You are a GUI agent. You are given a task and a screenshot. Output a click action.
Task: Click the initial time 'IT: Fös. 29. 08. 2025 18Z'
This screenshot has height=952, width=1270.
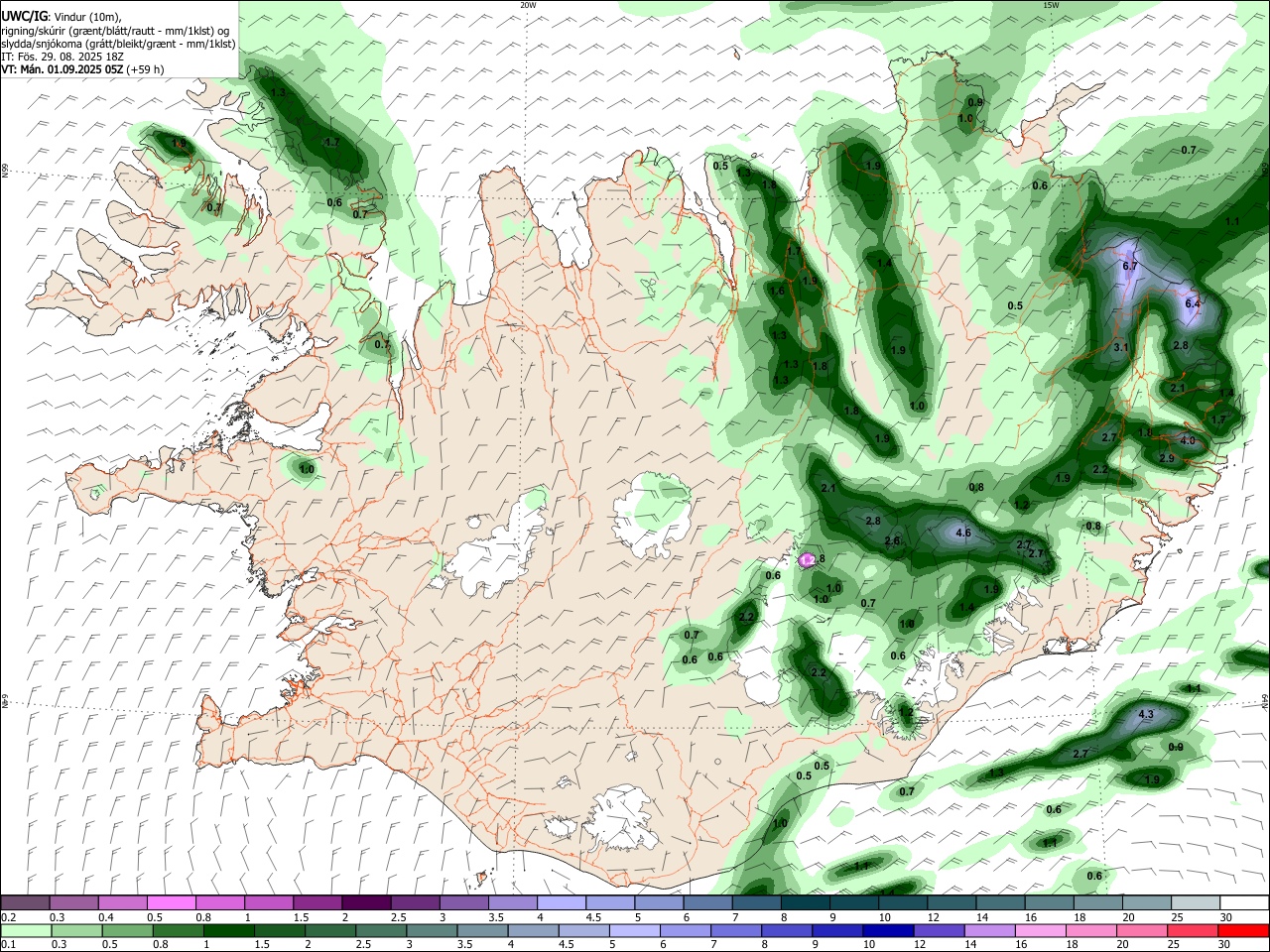(x=63, y=57)
